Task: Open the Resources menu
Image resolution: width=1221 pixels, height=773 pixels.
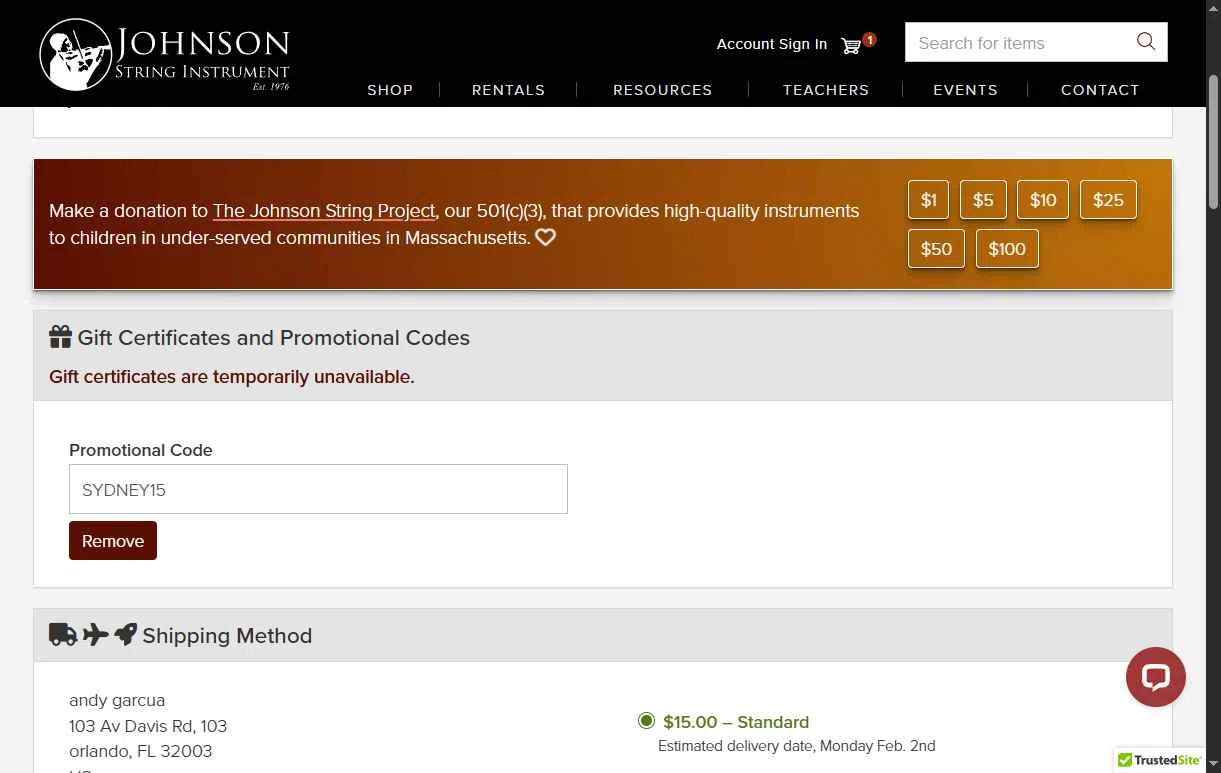Action: (x=662, y=90)
